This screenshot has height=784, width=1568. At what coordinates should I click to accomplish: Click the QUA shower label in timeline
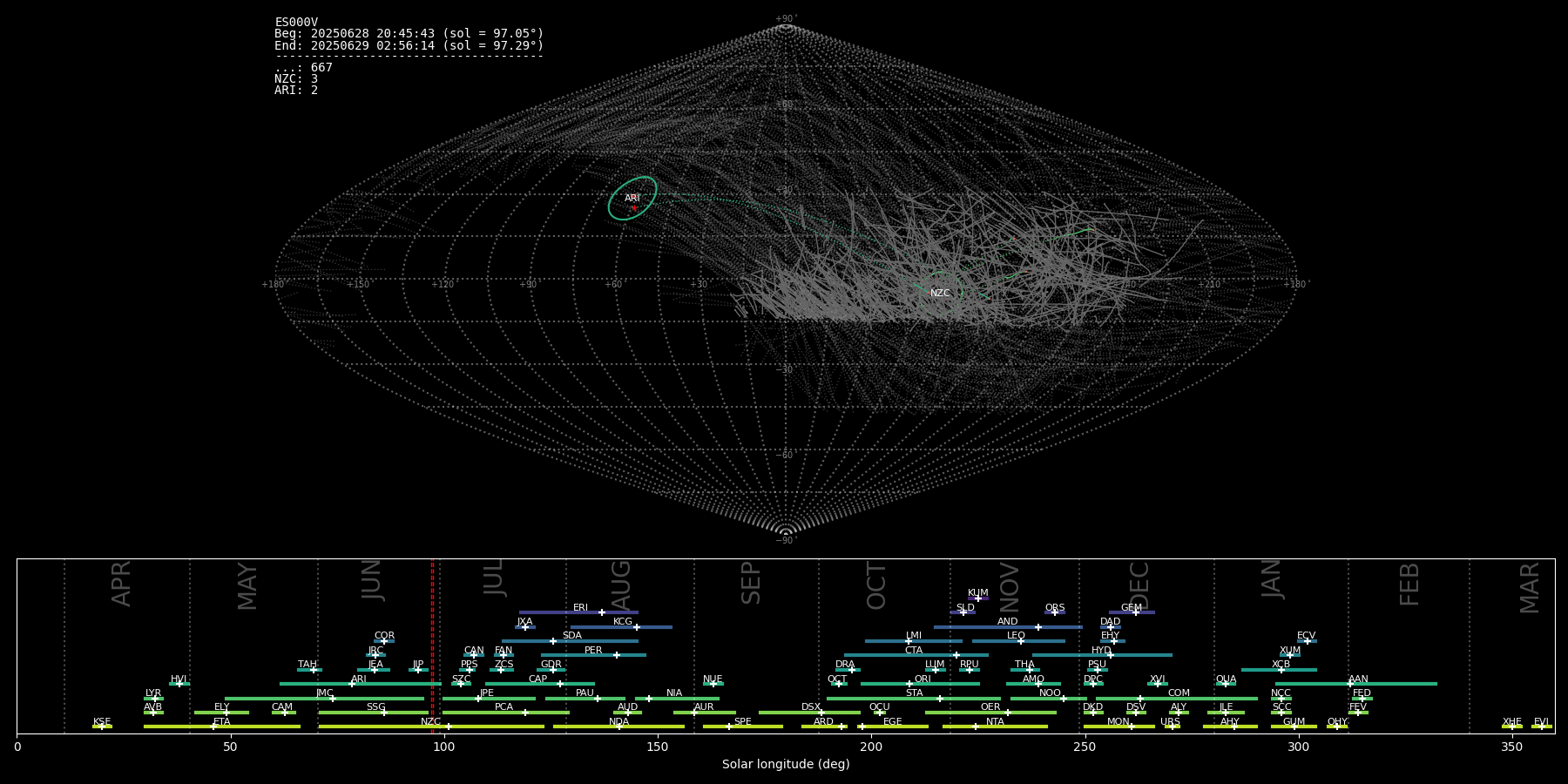(1227, 679)
